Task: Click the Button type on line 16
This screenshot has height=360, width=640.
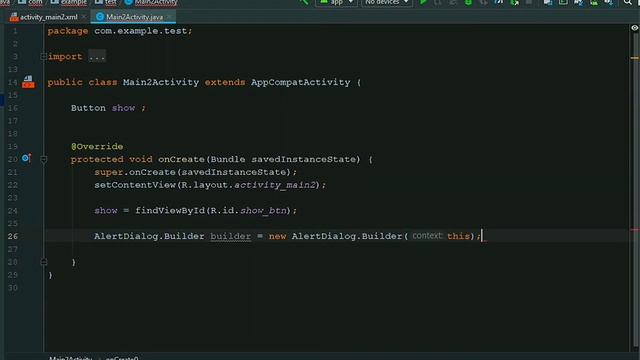Action: [x=88, y=108]
